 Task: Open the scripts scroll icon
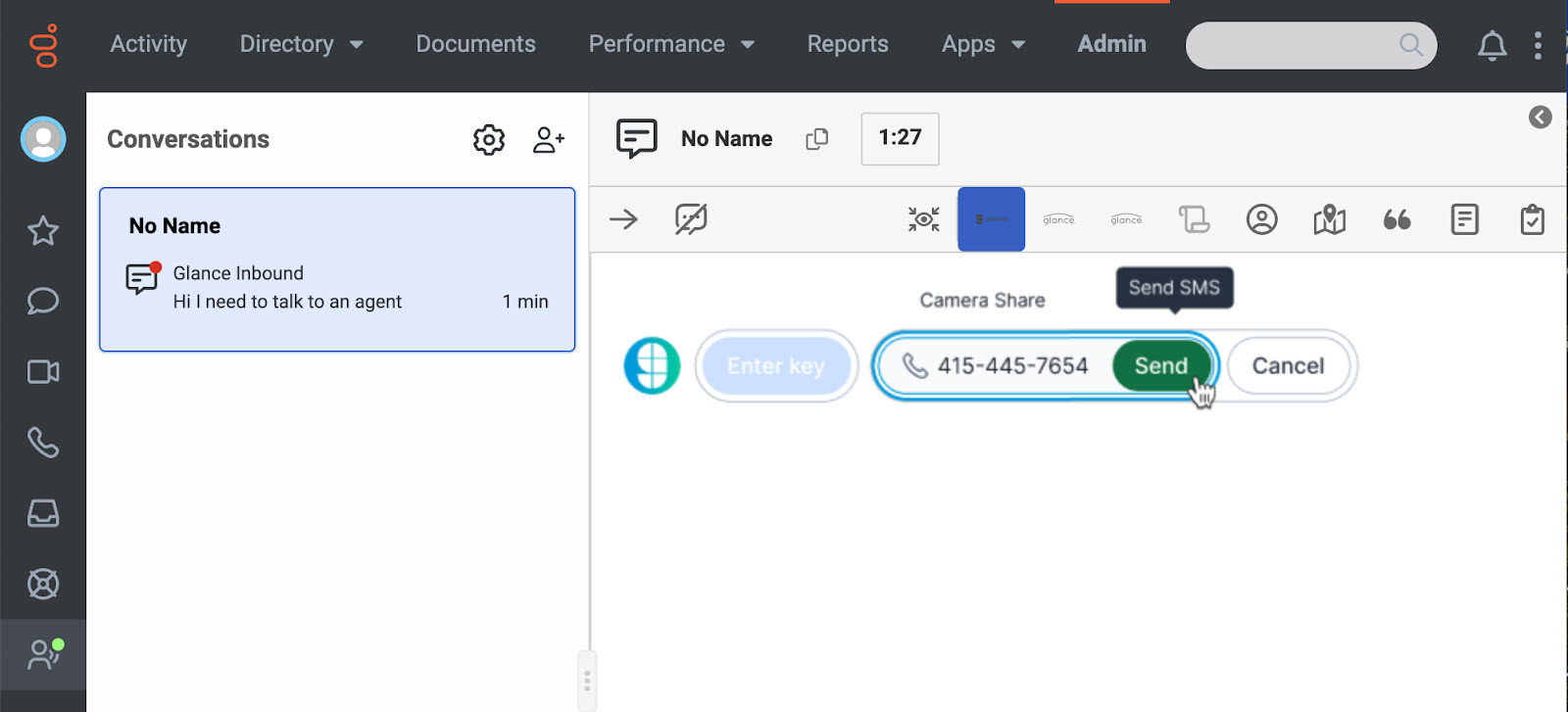click(x=1194, y=219)
